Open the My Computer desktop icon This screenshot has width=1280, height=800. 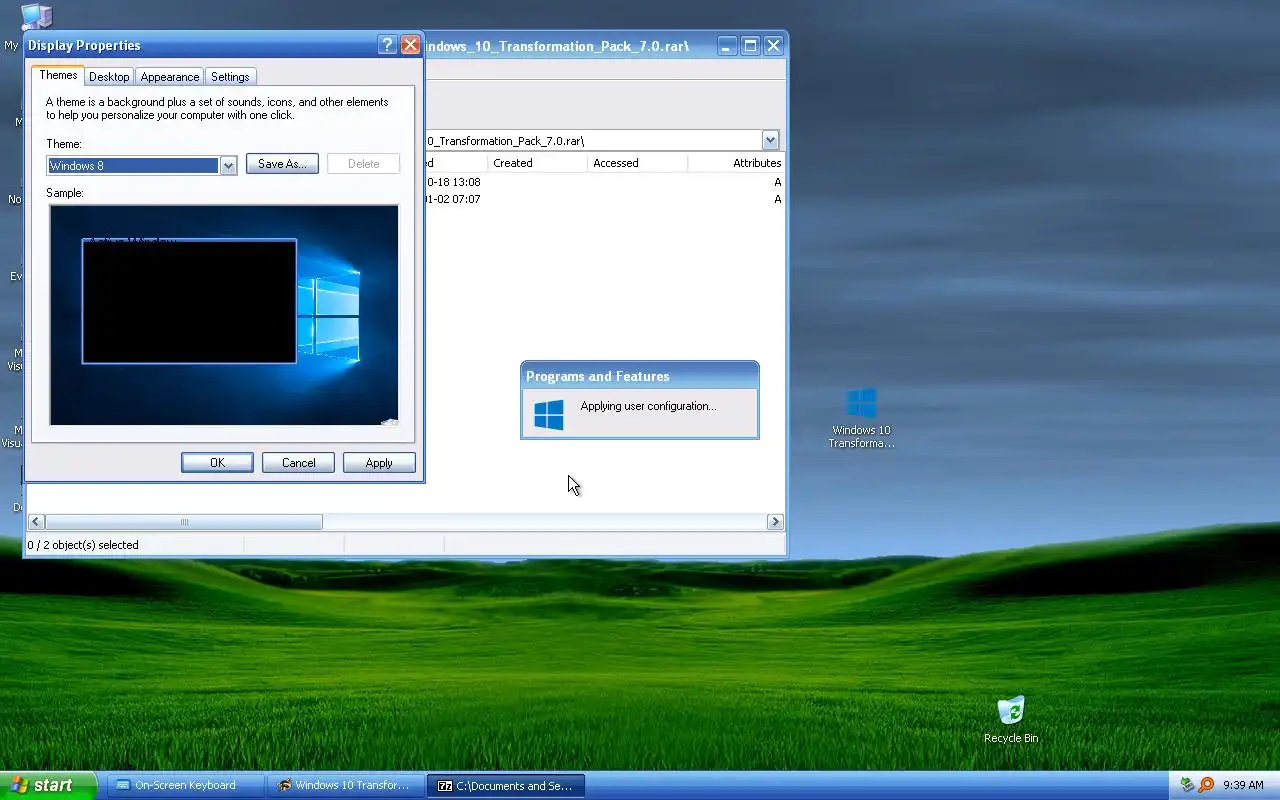(x=36, y=16)
